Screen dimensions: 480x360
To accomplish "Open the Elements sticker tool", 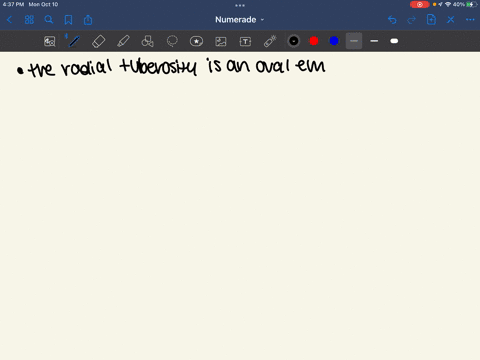I will (196, 41).
